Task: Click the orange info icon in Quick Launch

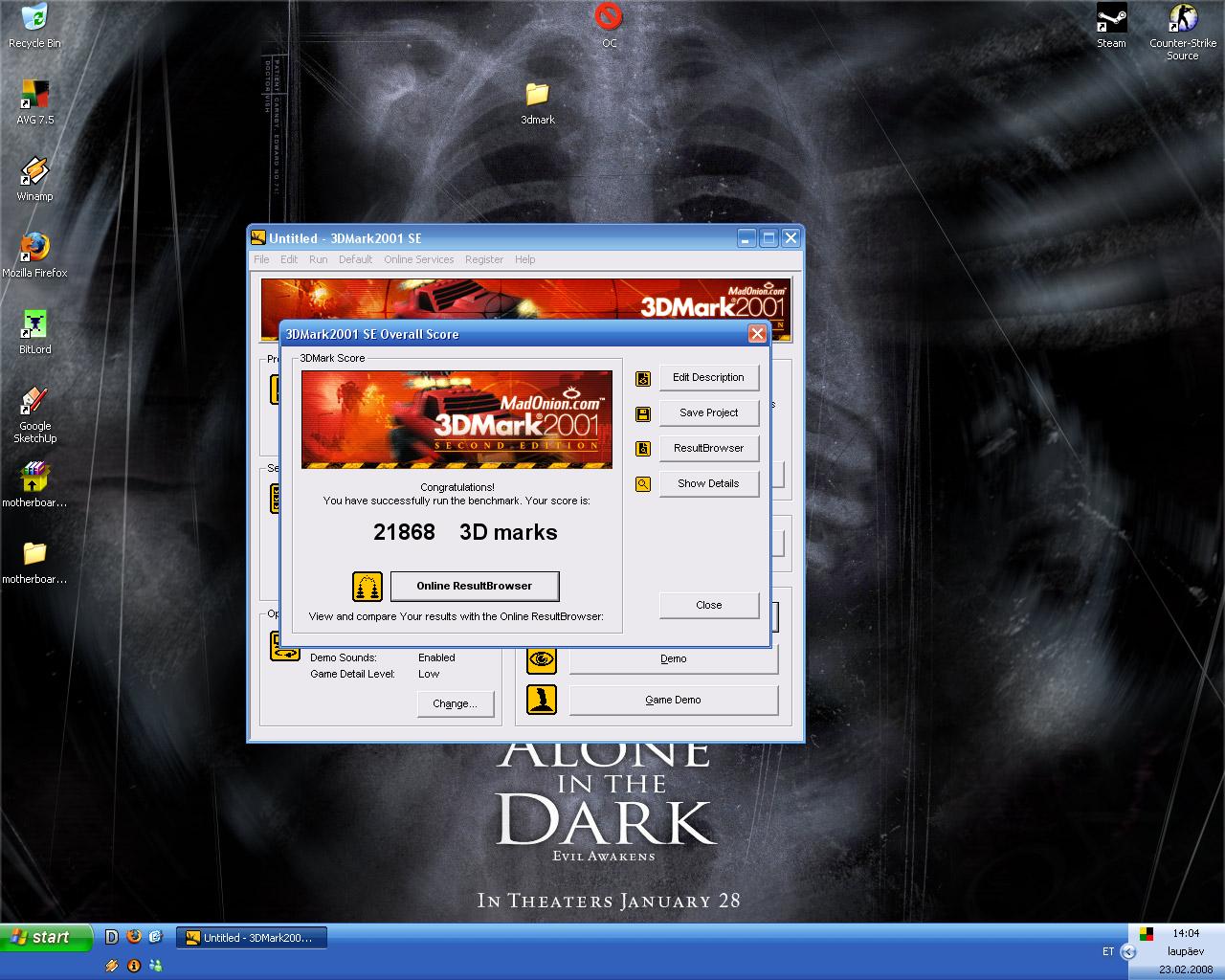Action: pos(134,966)
